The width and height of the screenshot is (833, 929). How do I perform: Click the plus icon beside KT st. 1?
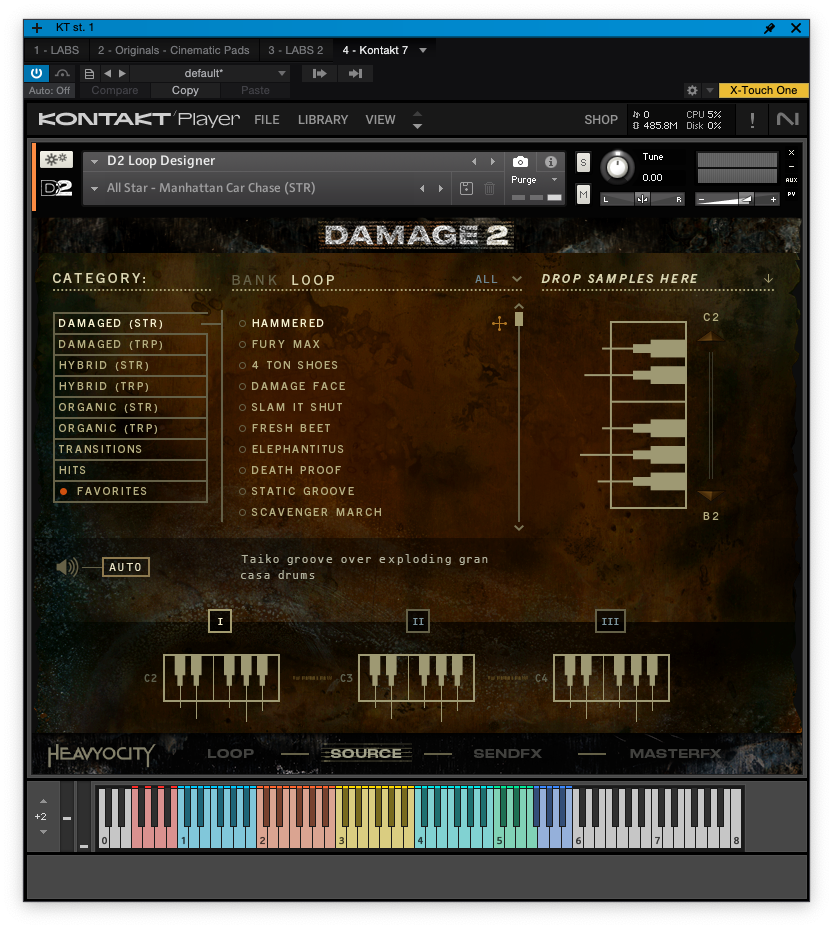[x=37, y=28]
